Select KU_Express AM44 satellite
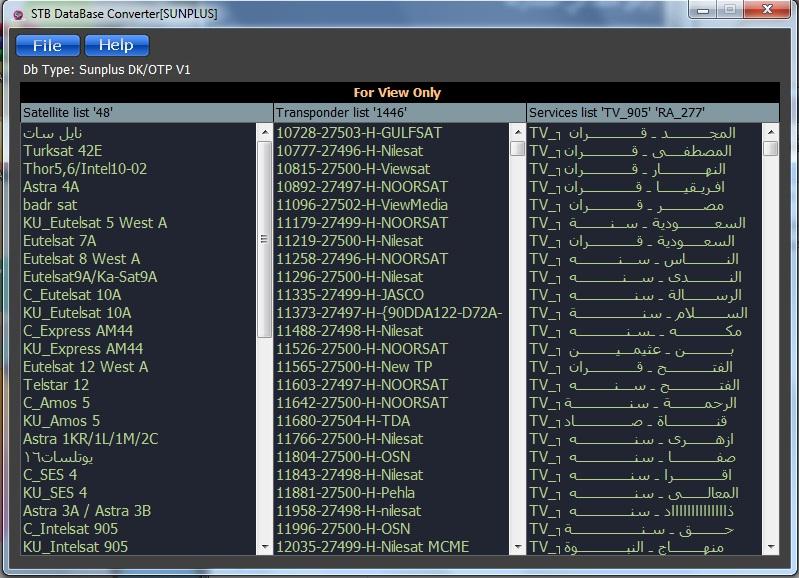Image resolution: width=799 pixels, height=578 pixels. [x=138, y=349]
